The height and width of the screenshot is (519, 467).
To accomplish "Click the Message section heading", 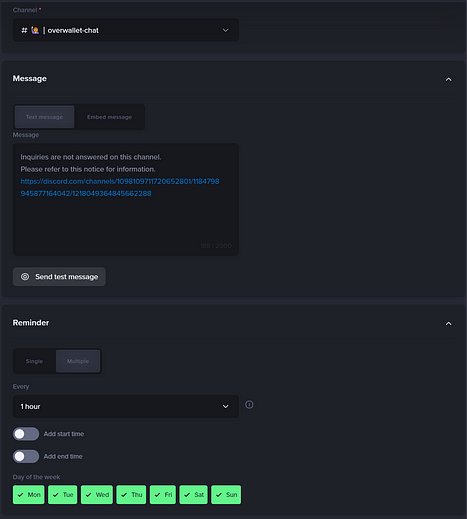I will tap(30, 79).
